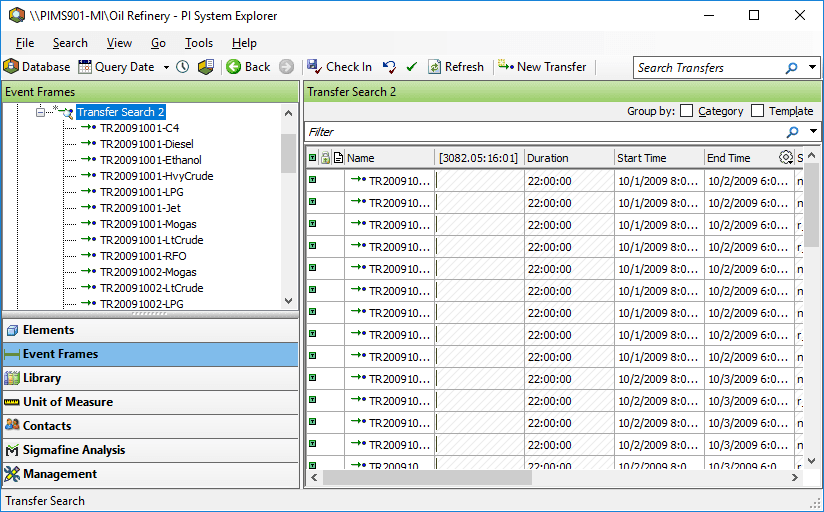Open the Help menu
This screenshot has height=512, width=824.
point(244,43)
